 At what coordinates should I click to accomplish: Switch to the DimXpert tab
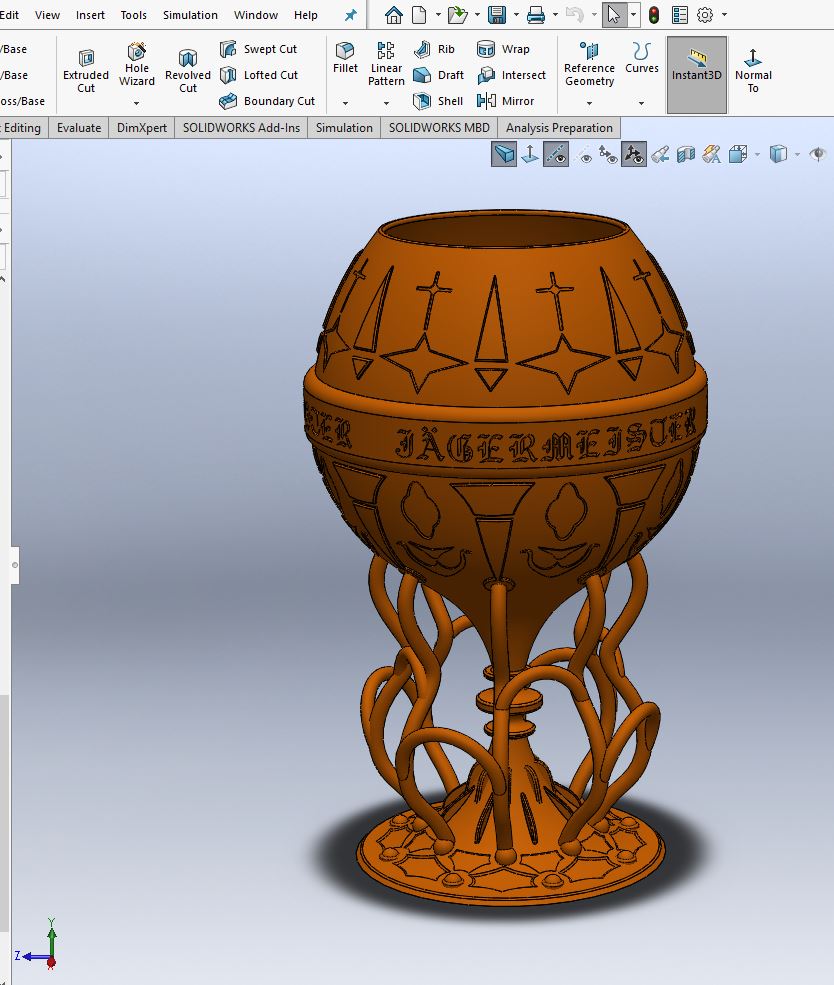(142, 128)
